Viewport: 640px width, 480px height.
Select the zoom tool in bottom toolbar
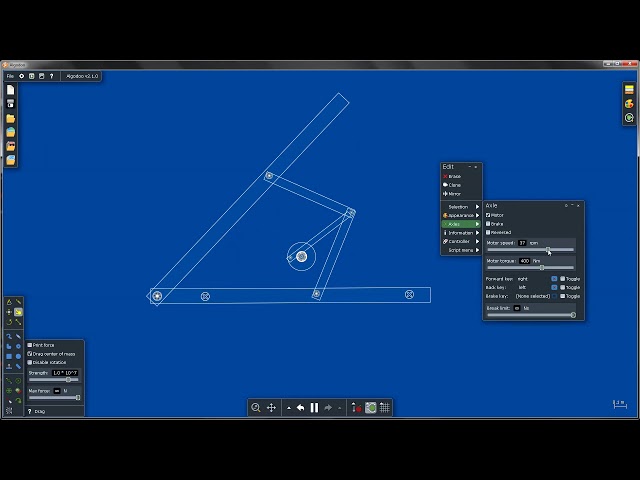pyautogui.click(x=256, y=408)
